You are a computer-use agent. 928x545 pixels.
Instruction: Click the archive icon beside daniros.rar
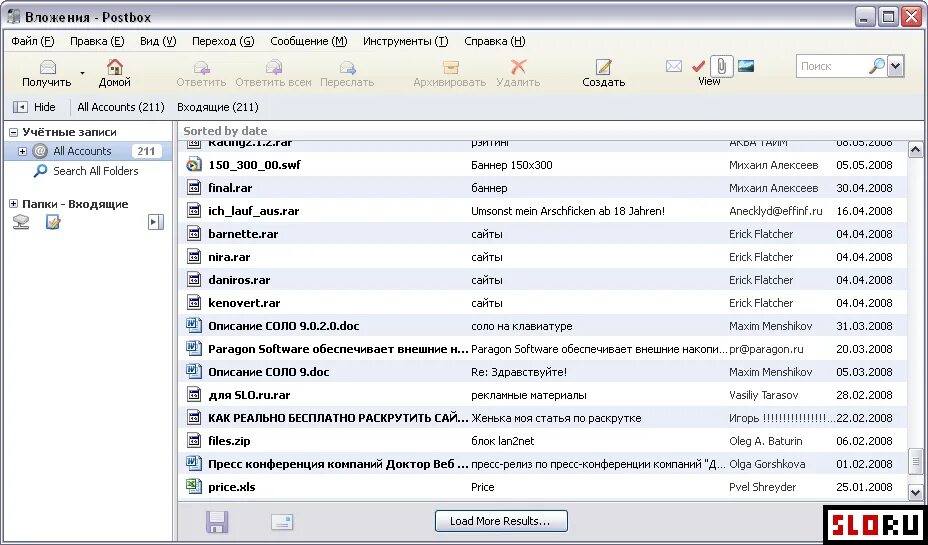(194, 279)
